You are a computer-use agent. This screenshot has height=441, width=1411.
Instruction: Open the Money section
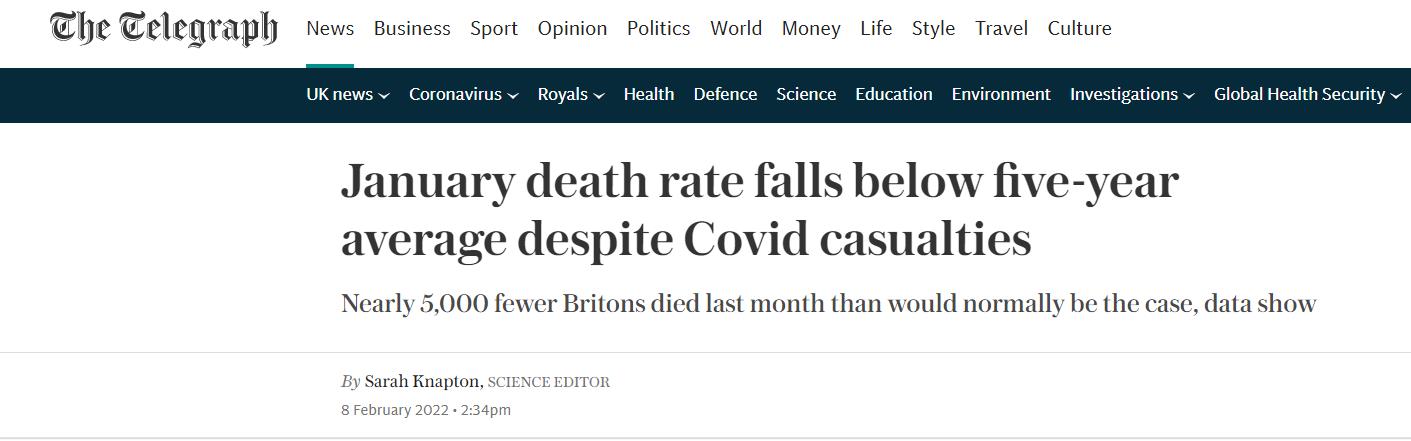811,29
